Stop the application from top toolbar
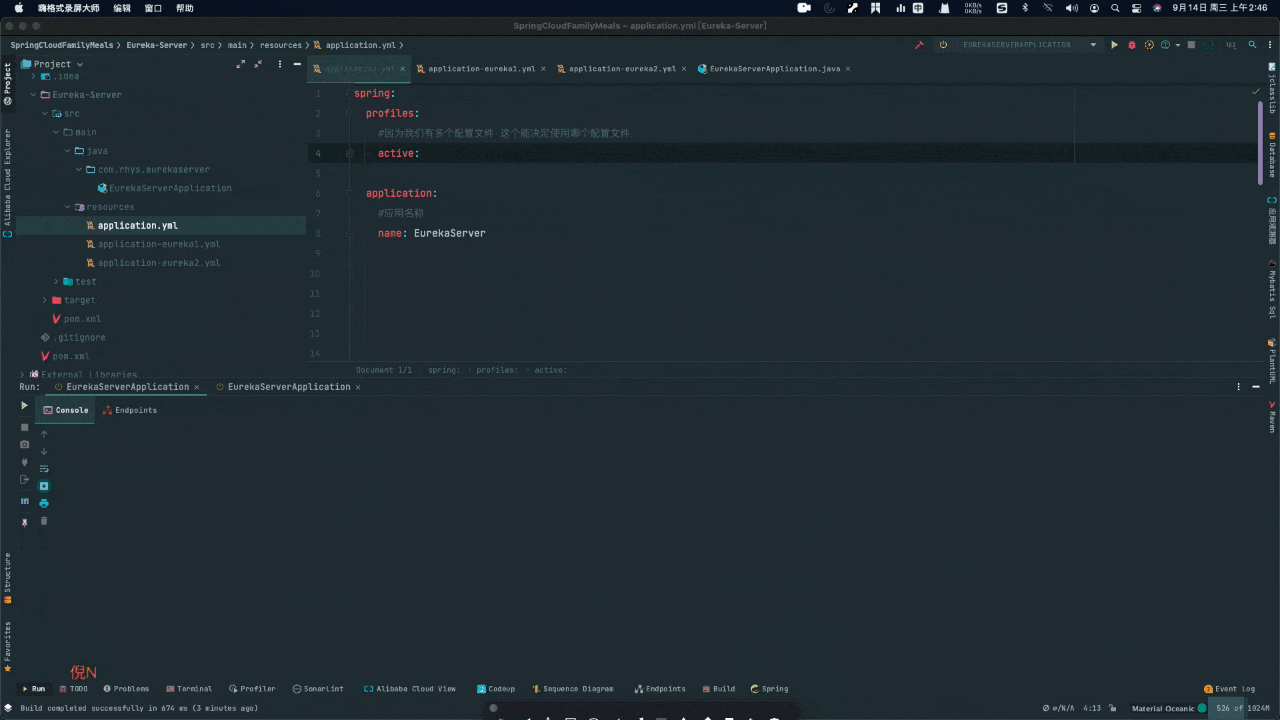Viewport: 1280px width, 720px height. click(1191, 45)
